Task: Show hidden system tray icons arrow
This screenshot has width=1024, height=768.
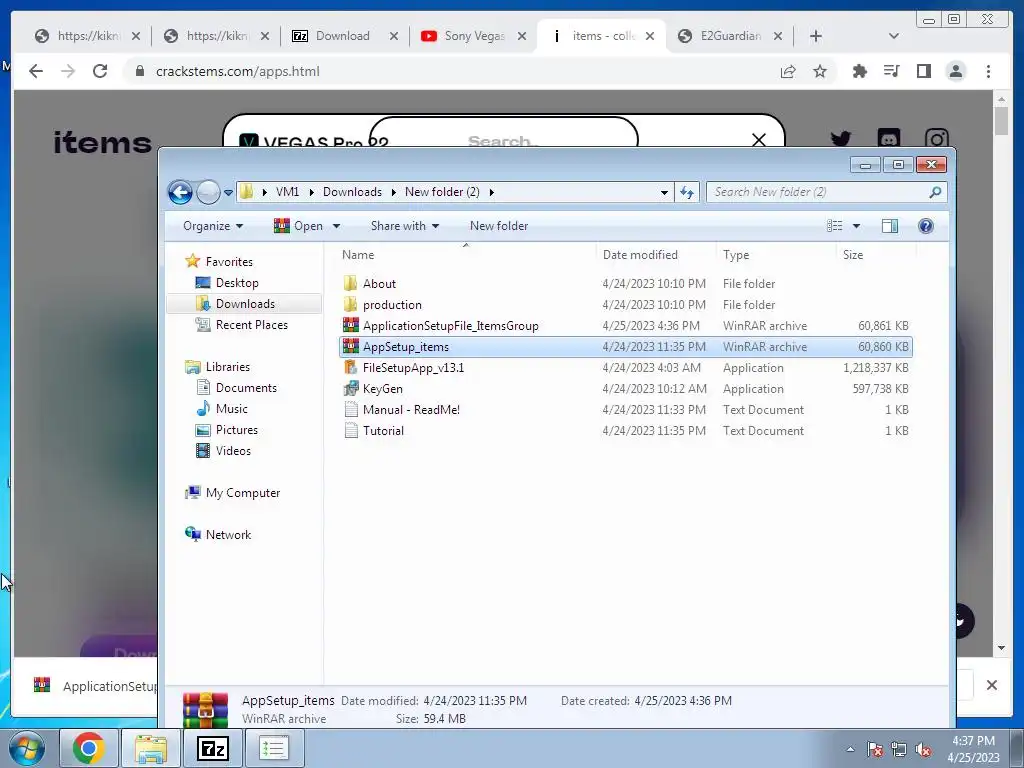Action: pyautogui.click(x=850, y=749)
